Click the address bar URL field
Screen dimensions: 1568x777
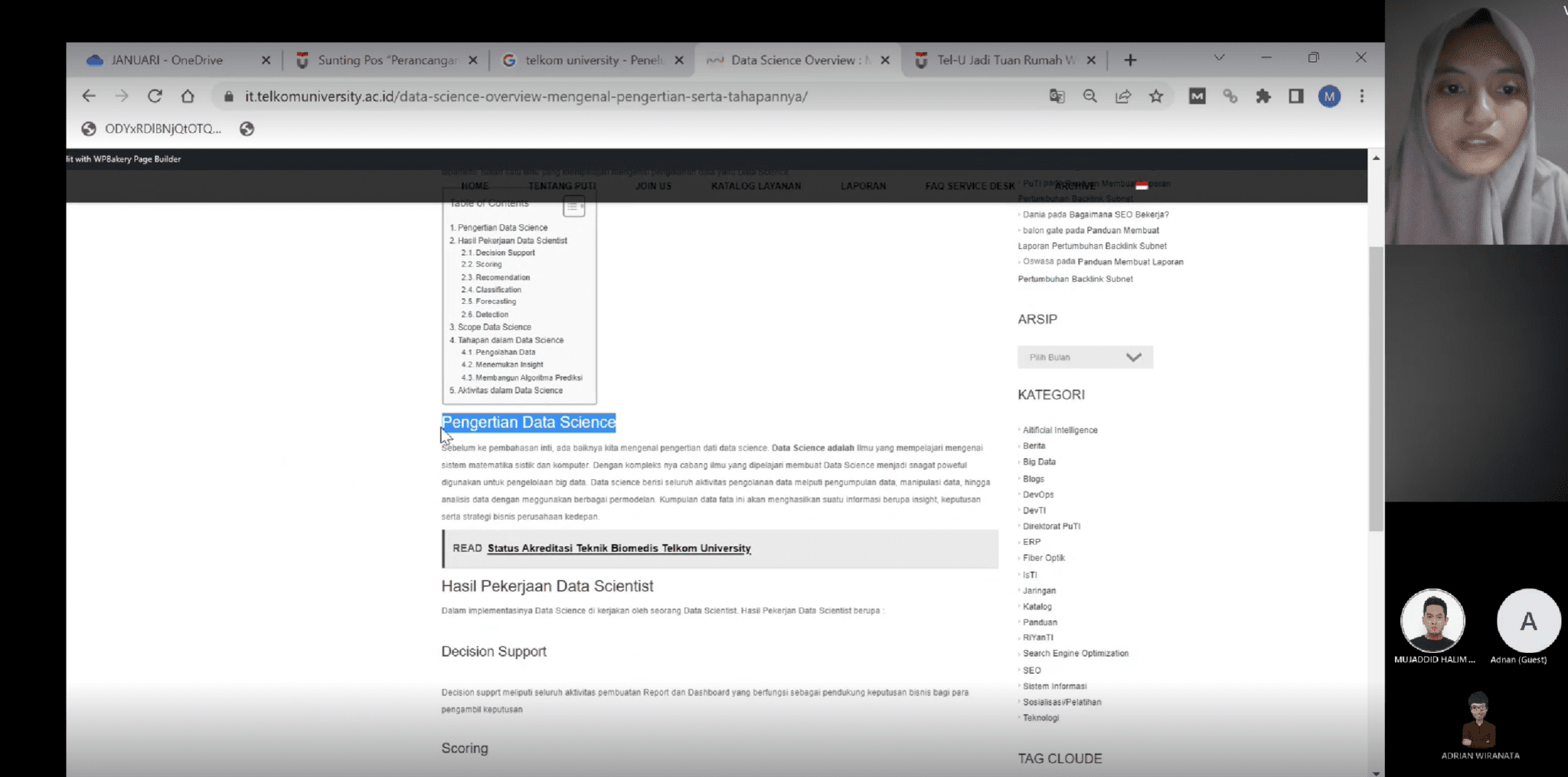[x=526, y=96]
